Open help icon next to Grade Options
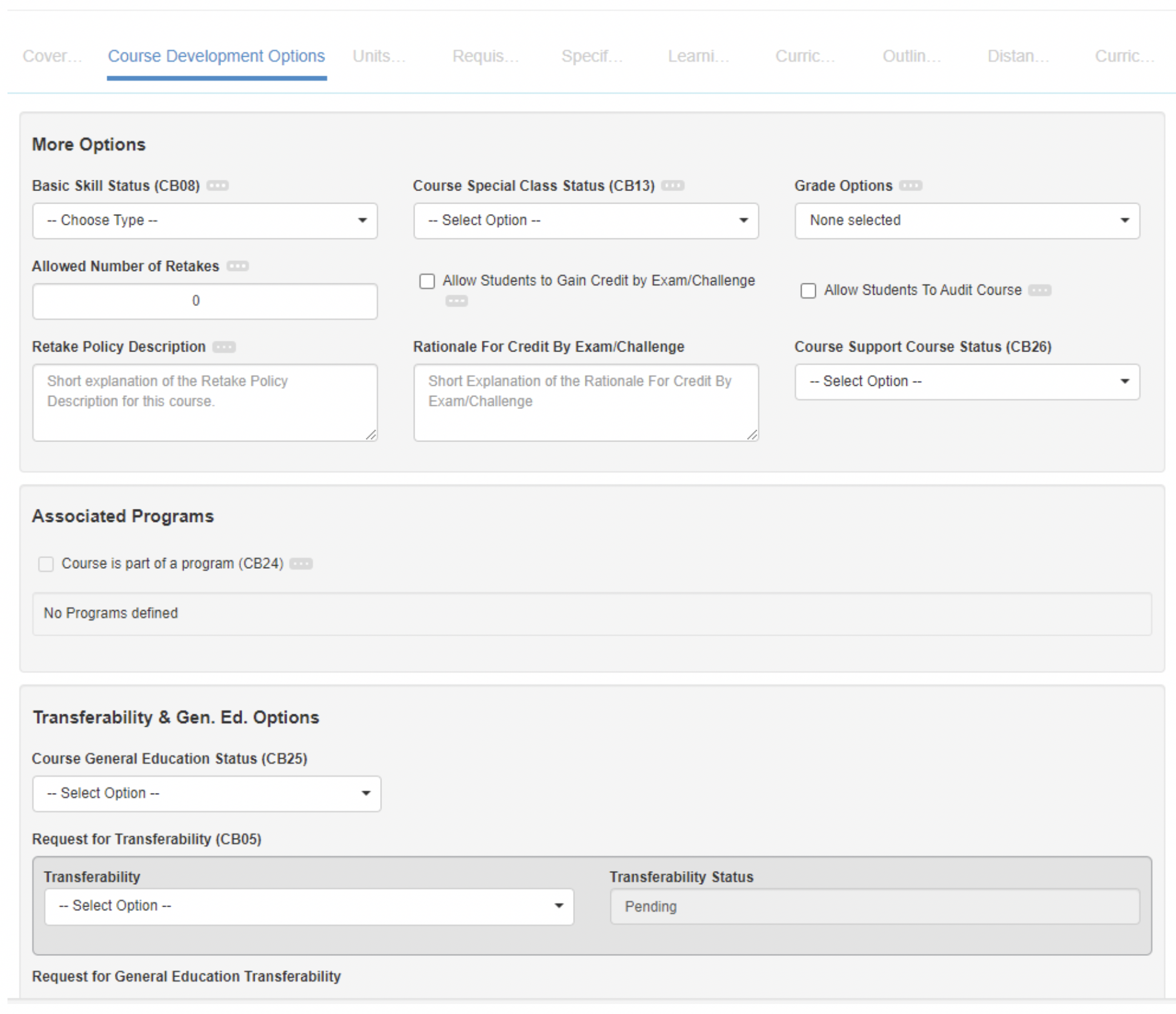This screenshot has width=1176, height=1014. pyautogui.click(x=911, y=185)
